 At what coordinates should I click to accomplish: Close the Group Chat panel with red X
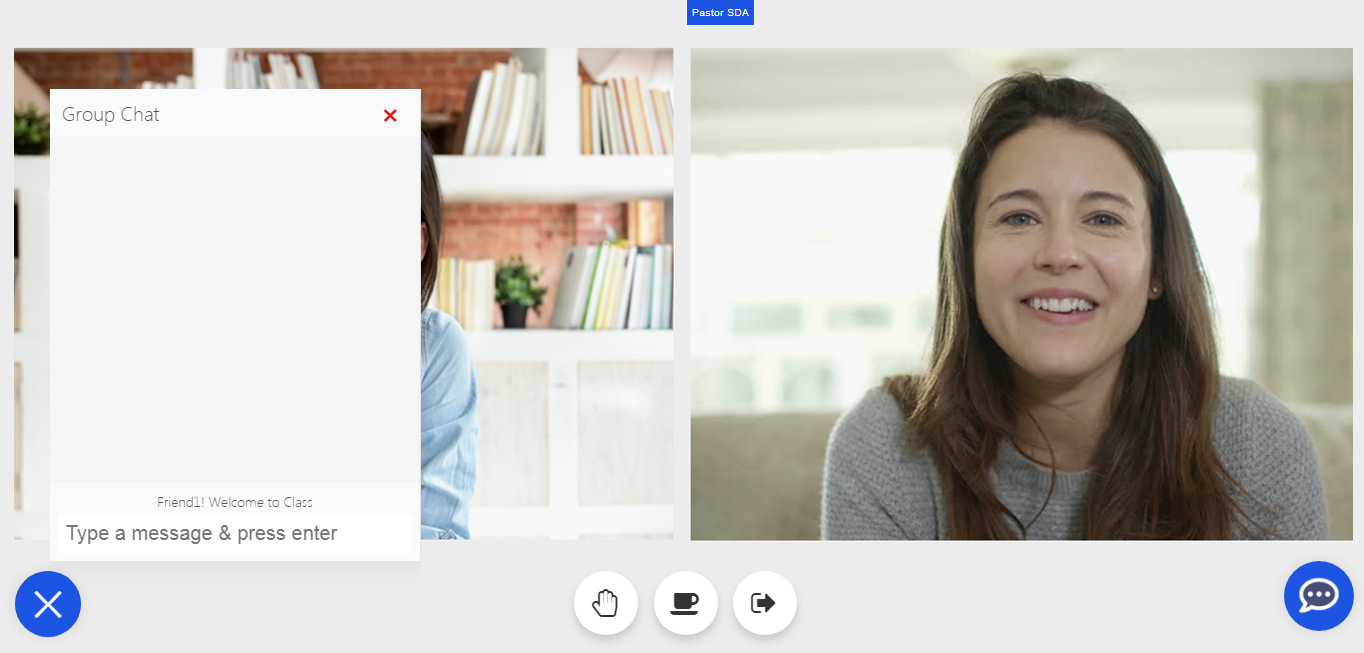point(390,116)
